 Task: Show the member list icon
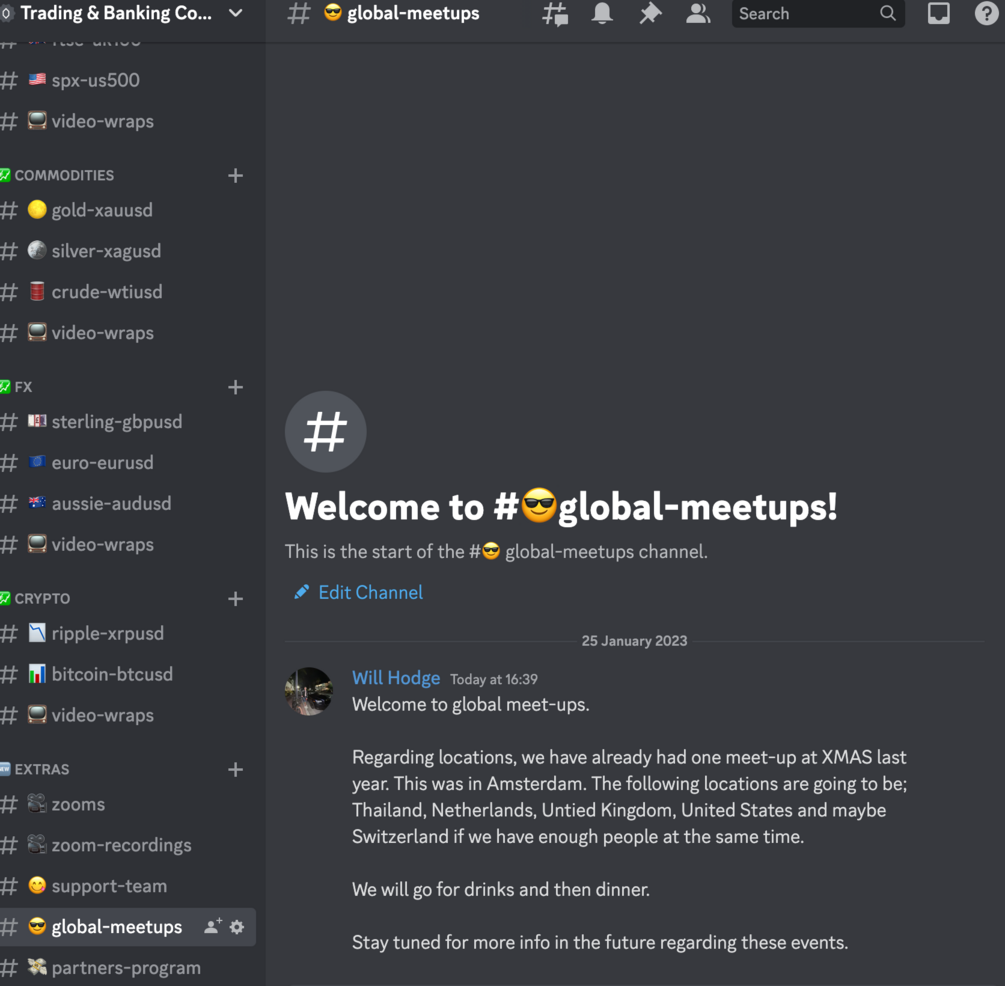tap(698, 14)
